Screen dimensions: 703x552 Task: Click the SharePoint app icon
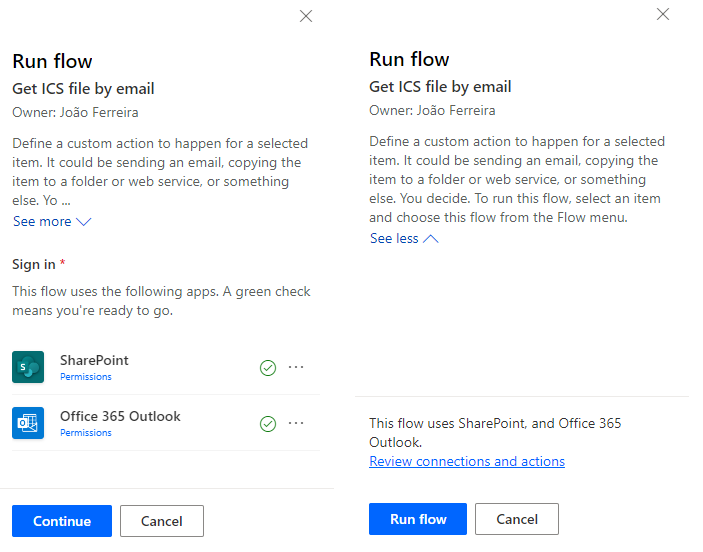(28, 367)
